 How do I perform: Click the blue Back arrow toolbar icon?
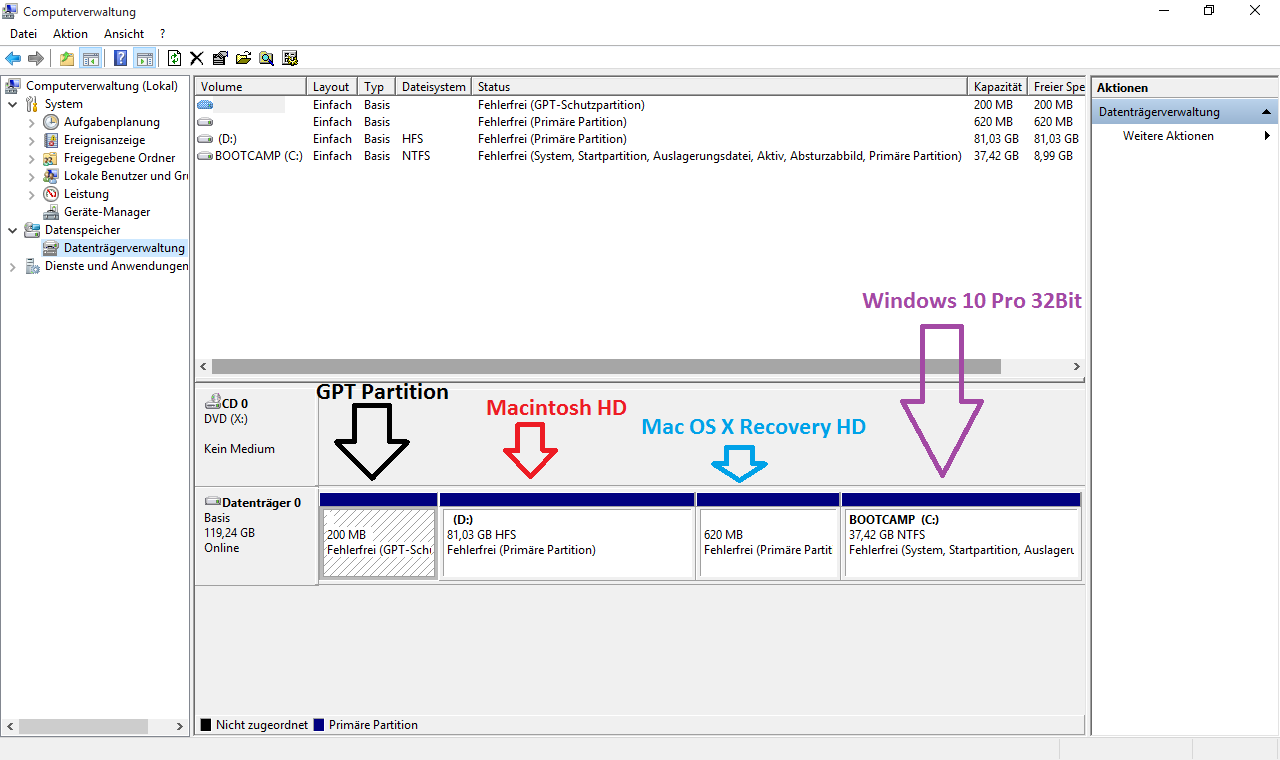tap(13, 58)
